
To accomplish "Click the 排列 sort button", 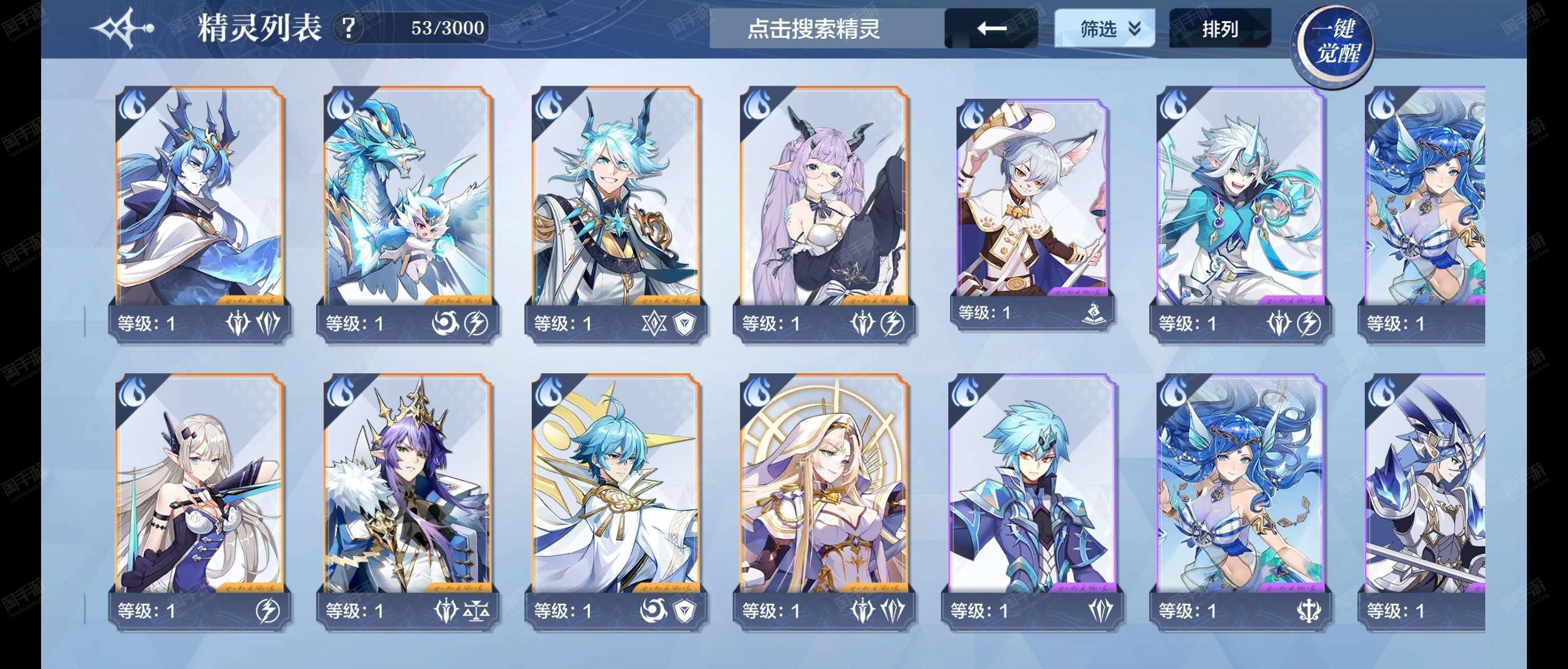I will click(1220, 28).
